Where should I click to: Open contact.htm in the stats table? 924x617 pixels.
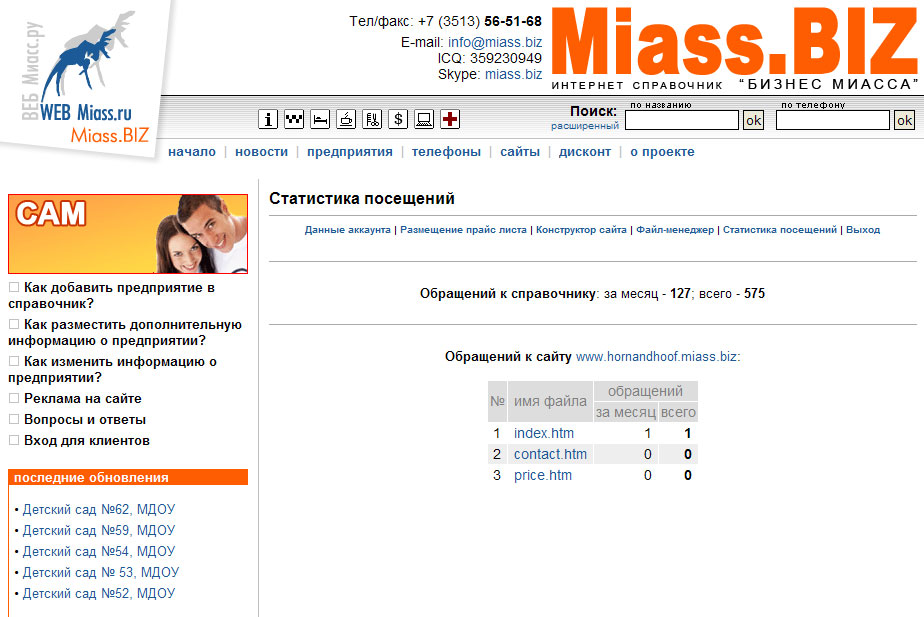pos(550,454)
